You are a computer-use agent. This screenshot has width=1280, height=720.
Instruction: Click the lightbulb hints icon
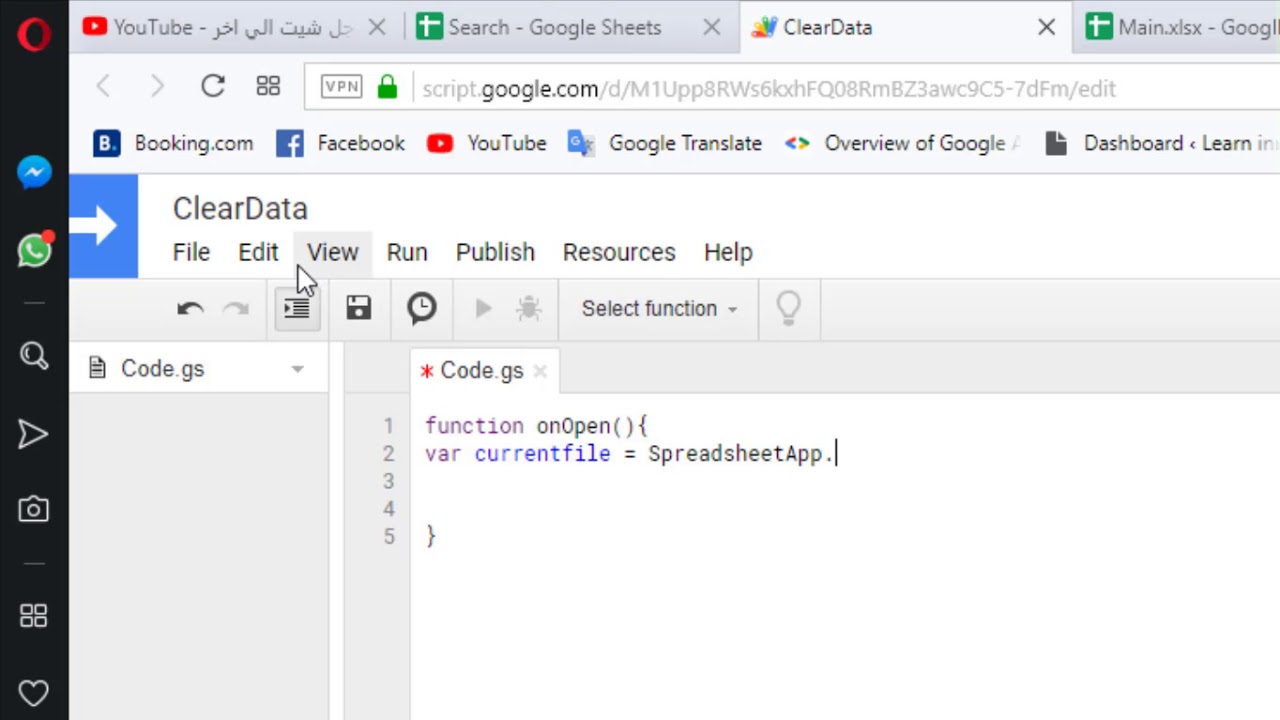pyautogui.click(x=789, y=308)
